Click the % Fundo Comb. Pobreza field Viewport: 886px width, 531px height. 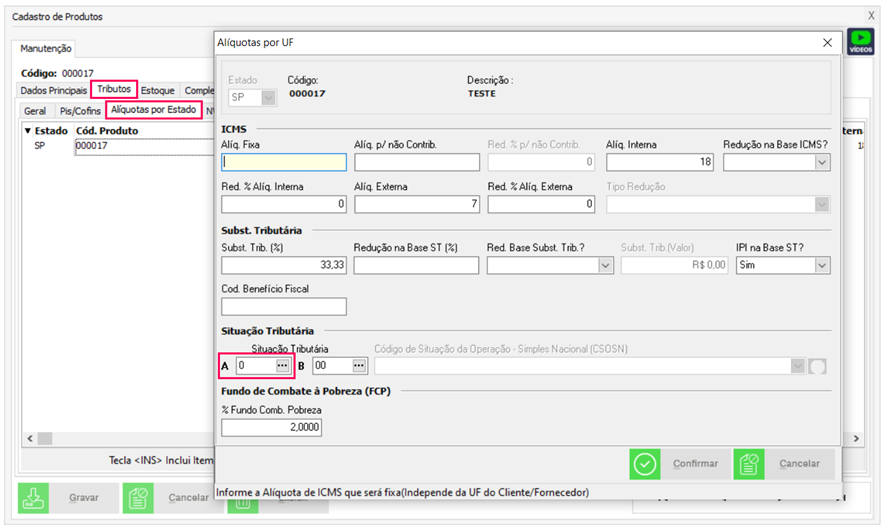pos(271,427)
